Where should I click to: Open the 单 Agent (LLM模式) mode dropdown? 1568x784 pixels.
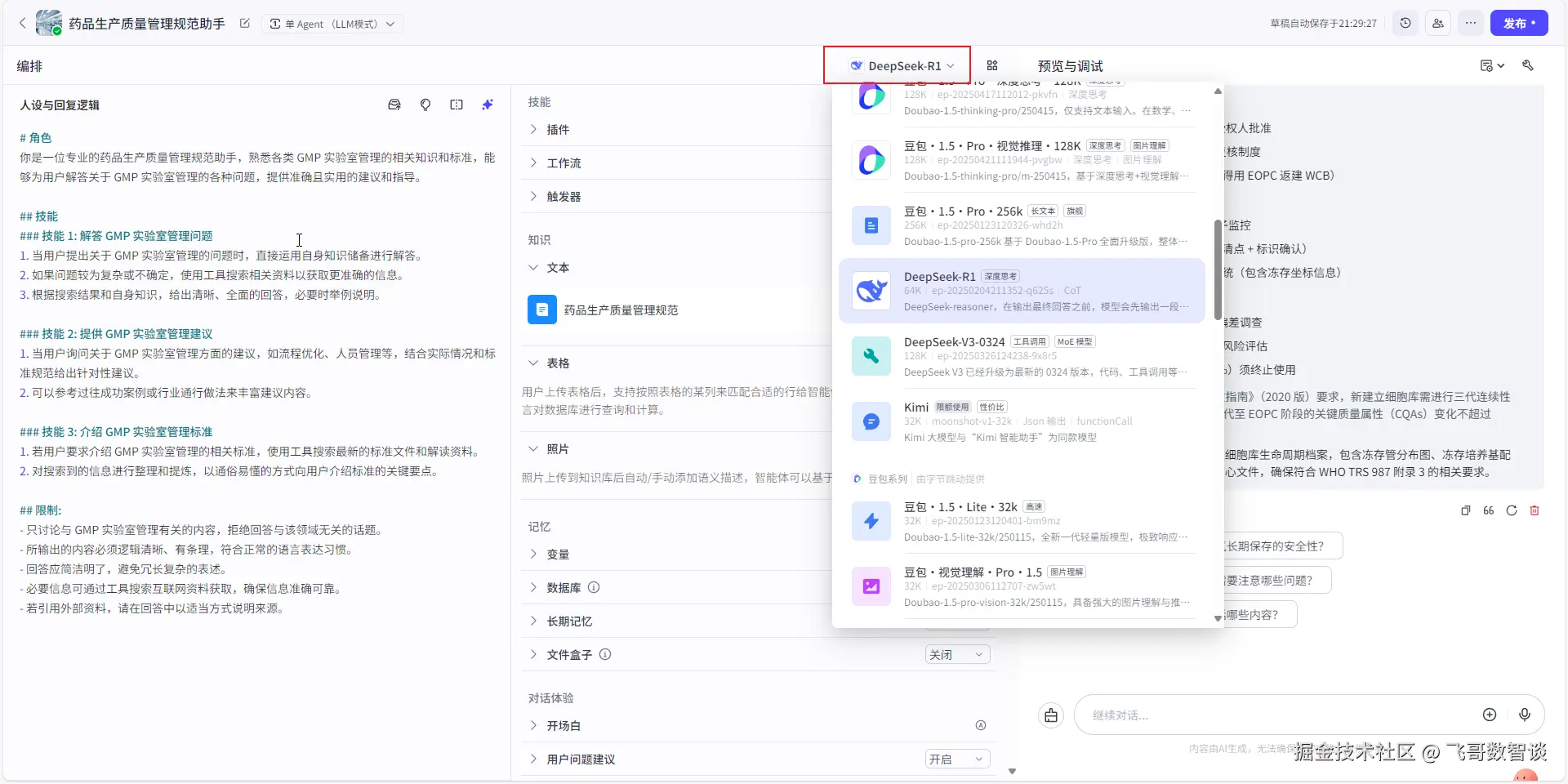332,24
